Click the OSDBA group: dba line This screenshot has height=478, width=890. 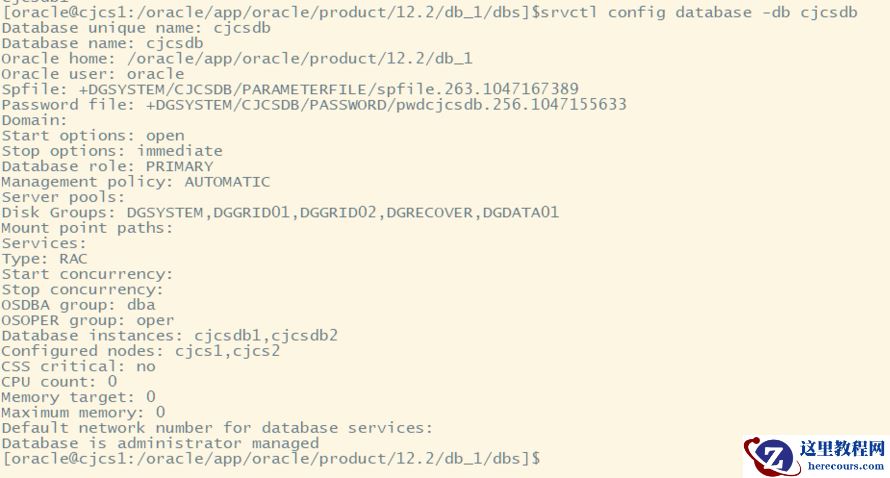point(78,304)
